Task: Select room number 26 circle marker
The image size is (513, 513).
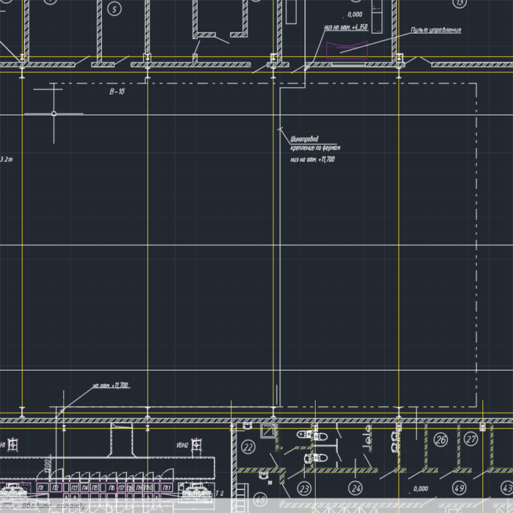Action: [x=441, y=440]
